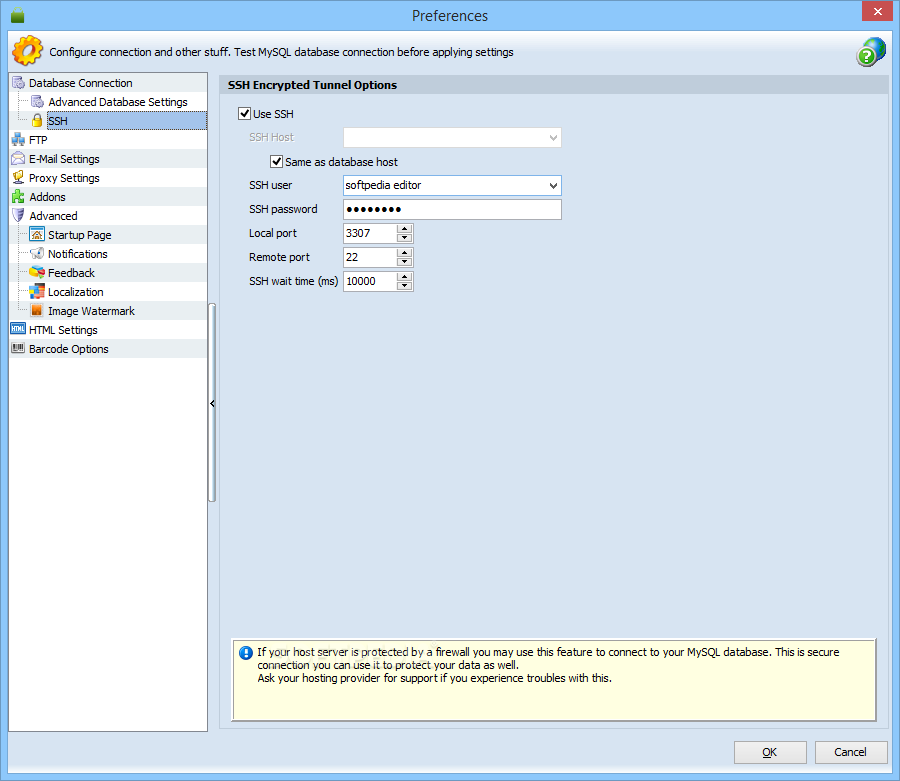Click the Database Connection icon in tree
Screen dimensions: 900x781
18,83
